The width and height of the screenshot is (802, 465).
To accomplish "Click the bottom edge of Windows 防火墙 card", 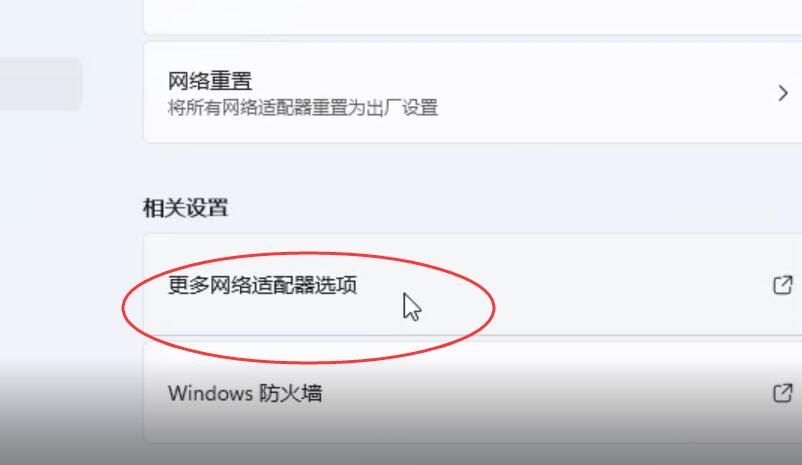I will click(473, 441).
